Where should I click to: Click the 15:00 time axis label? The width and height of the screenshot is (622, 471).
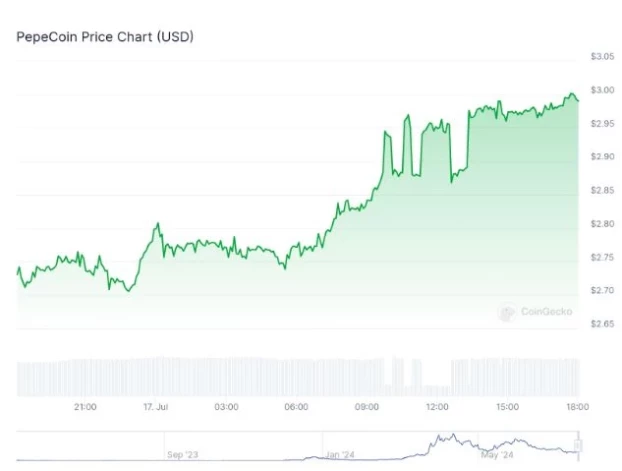coord(507,406)
